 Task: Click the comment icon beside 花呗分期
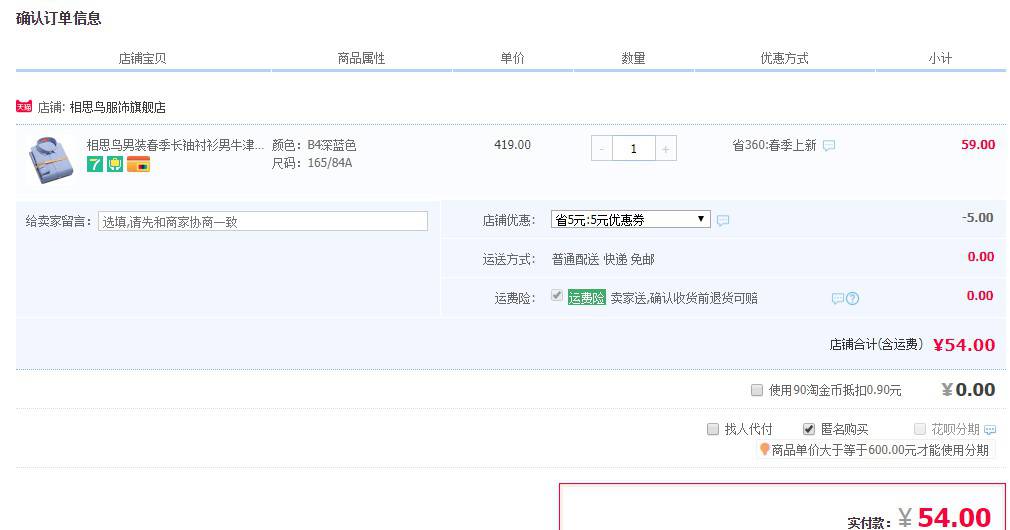990,430
